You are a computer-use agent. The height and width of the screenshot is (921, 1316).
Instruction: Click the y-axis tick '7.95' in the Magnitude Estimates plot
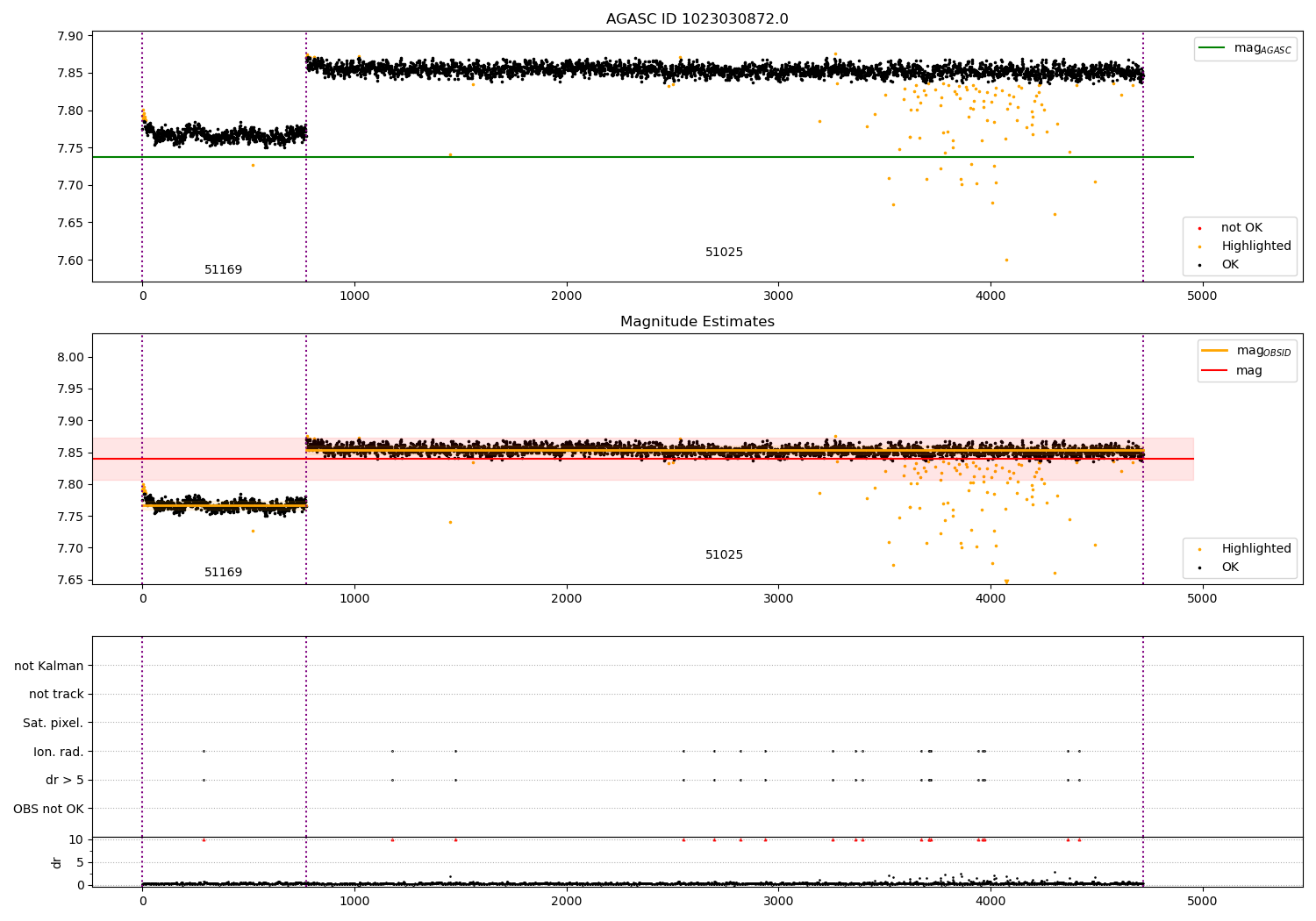coord(70,389)
